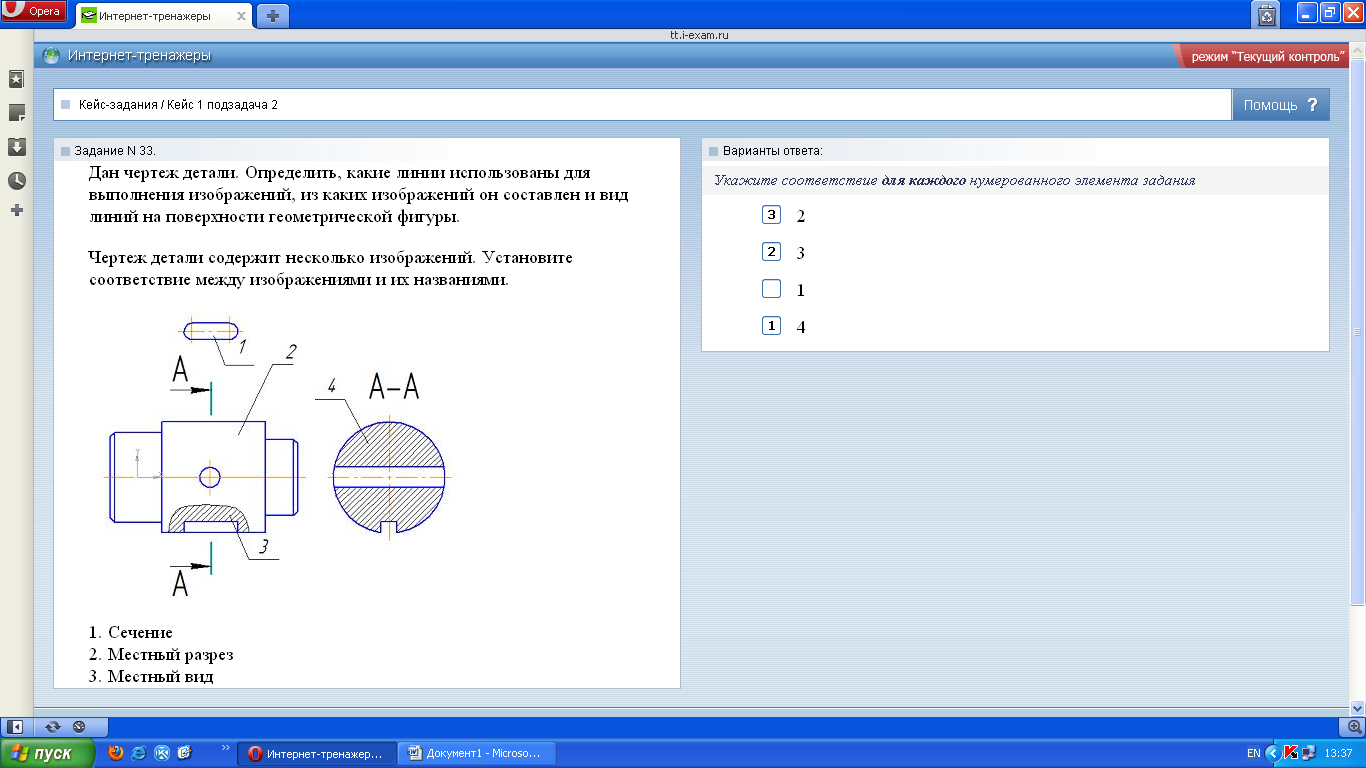Open Opera sidebar downloads panel

point(16,147)
